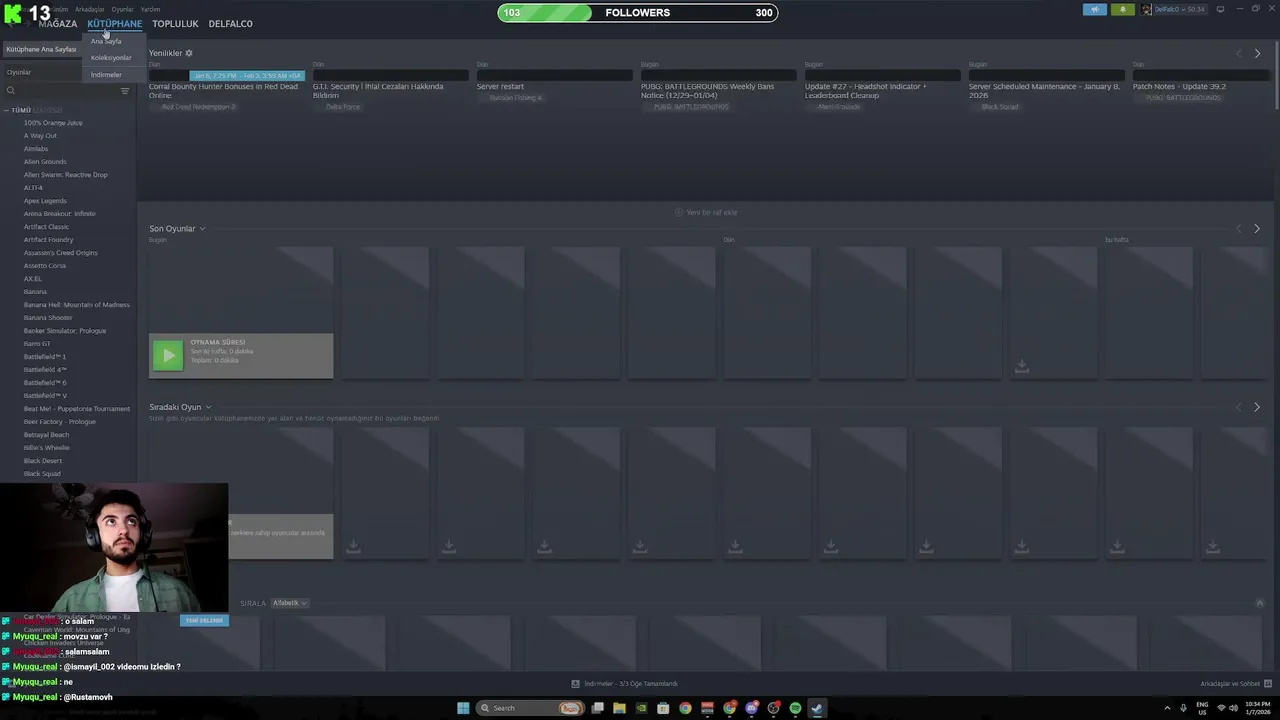Select Koleksiyonlar from the dropdown menu

111,58
